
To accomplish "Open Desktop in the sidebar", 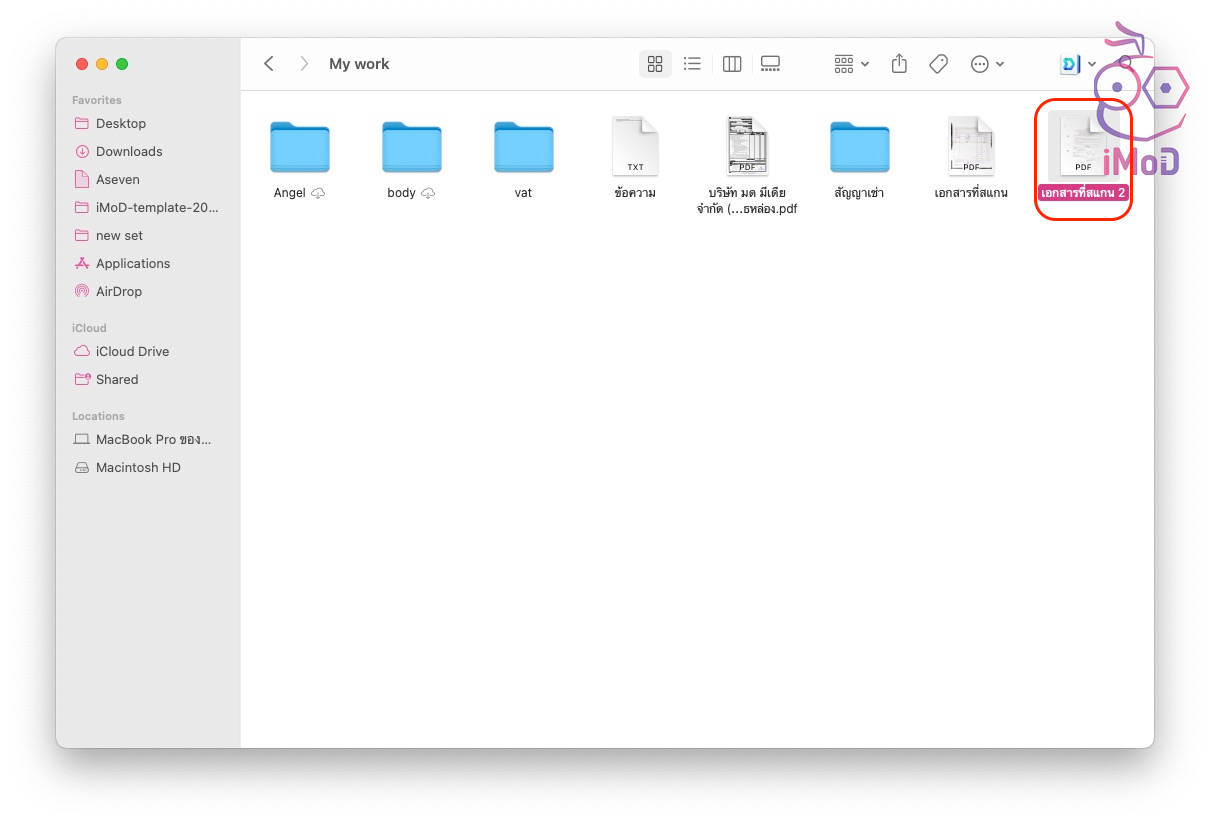I will coord(120,124).
